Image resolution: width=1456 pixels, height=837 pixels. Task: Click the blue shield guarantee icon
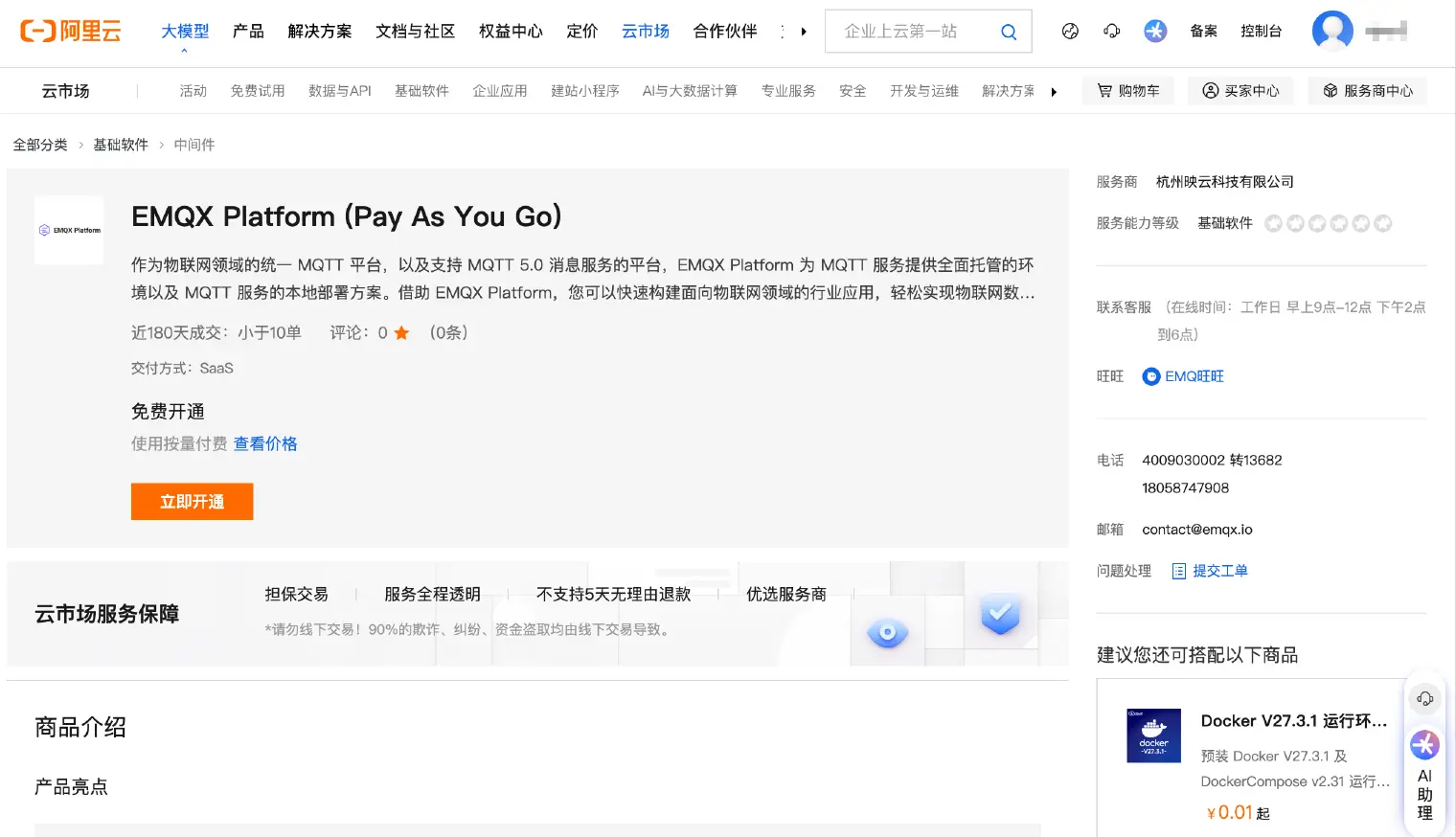(1000, 614)
